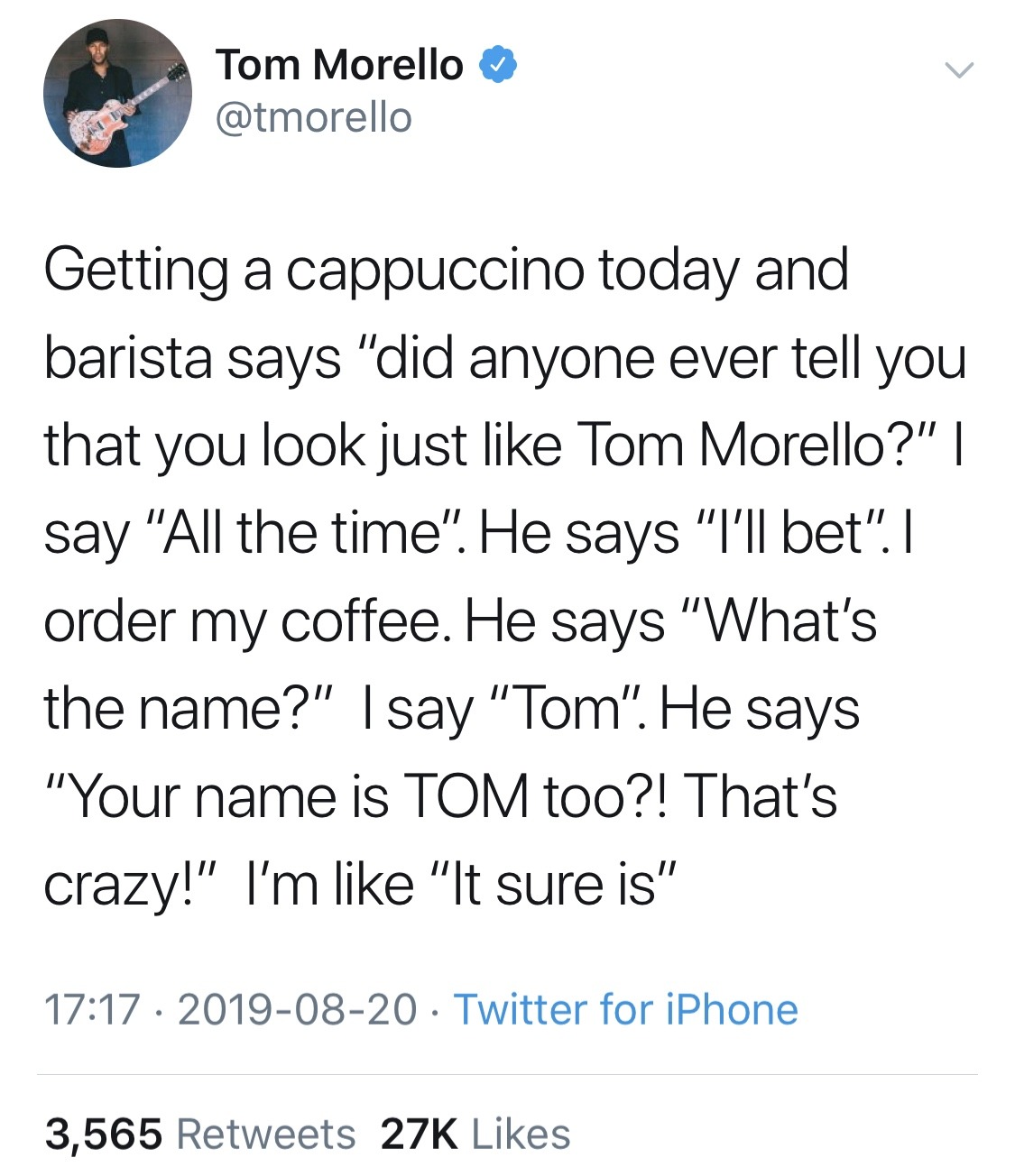Click the bold 27K count
1015x1176 pixels.
point(420,1134)
